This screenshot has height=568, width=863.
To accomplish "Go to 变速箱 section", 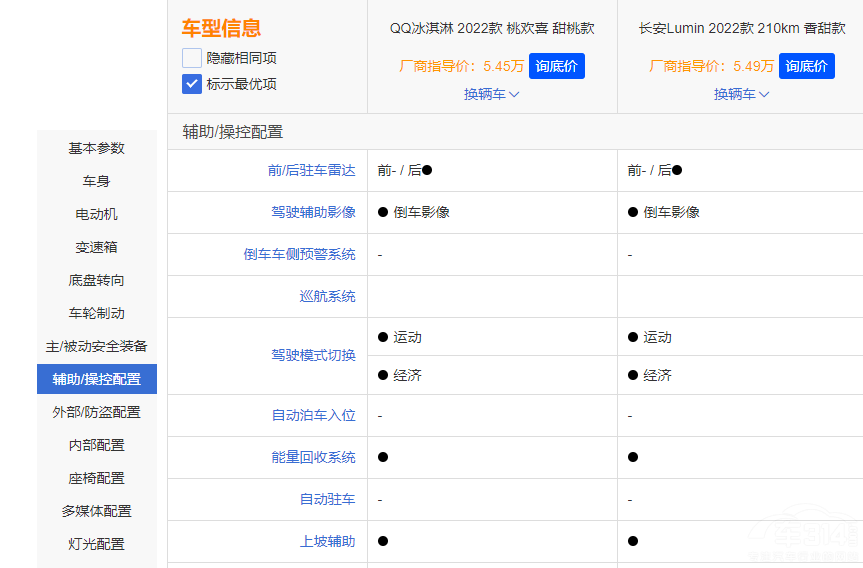I will click(97, 247).
